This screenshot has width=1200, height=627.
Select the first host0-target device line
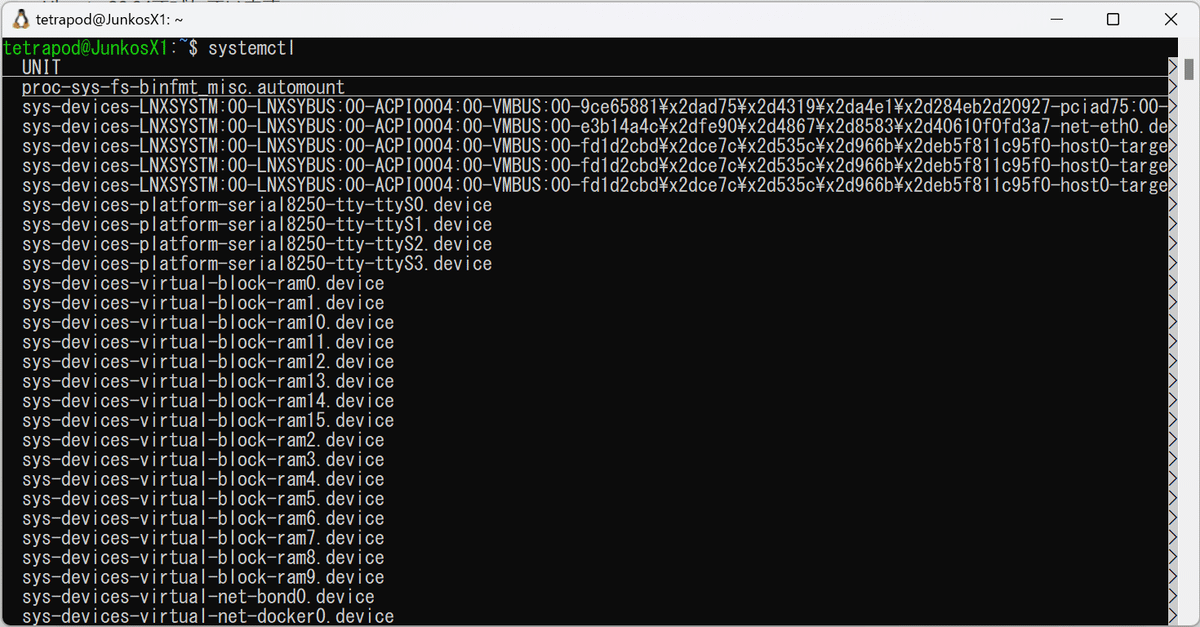click(x=400, y=145)
